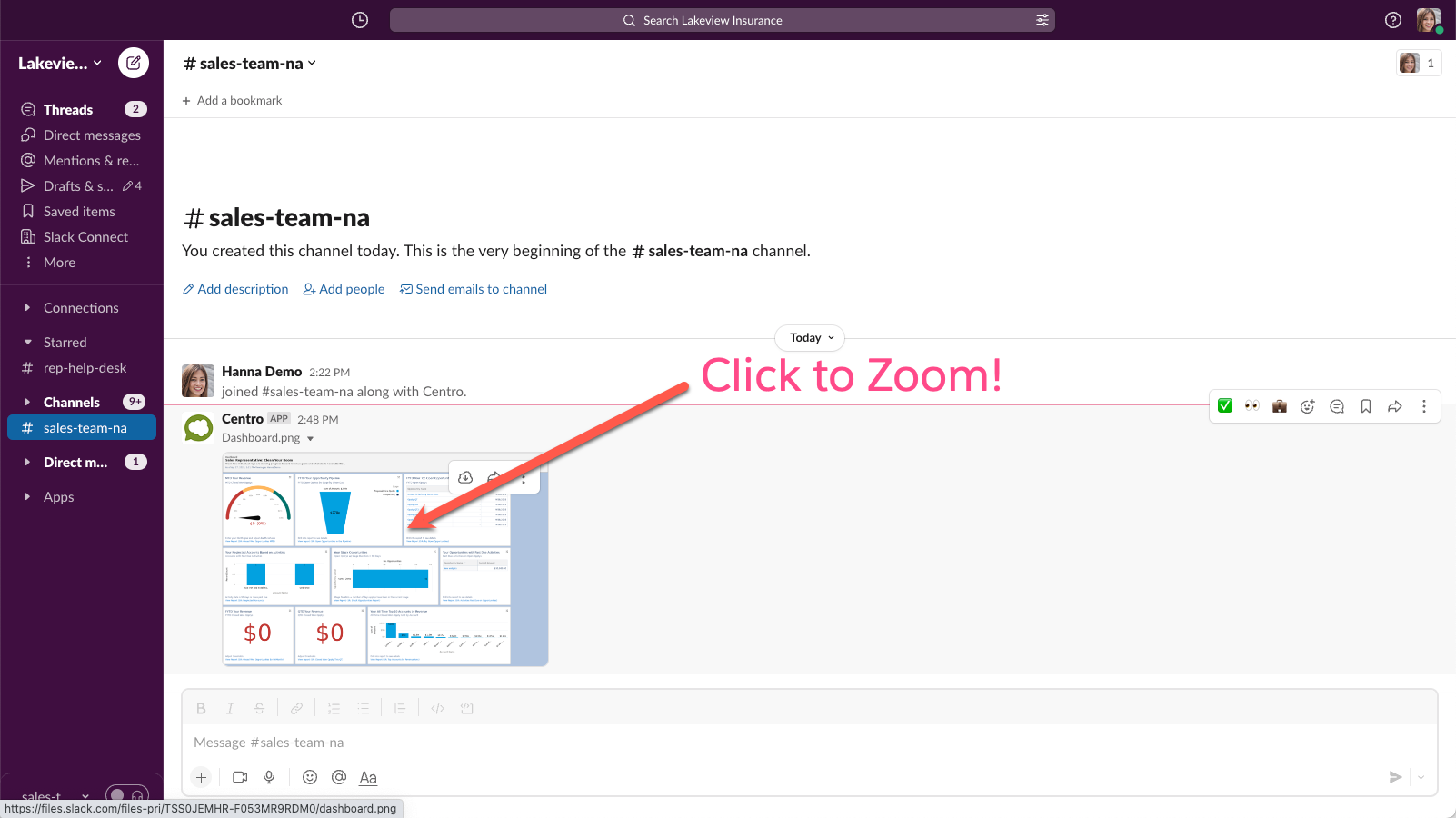Viewport: 1456px width, 818px height.
Task: React with the green checkmark emoji
Action: 1225,406
